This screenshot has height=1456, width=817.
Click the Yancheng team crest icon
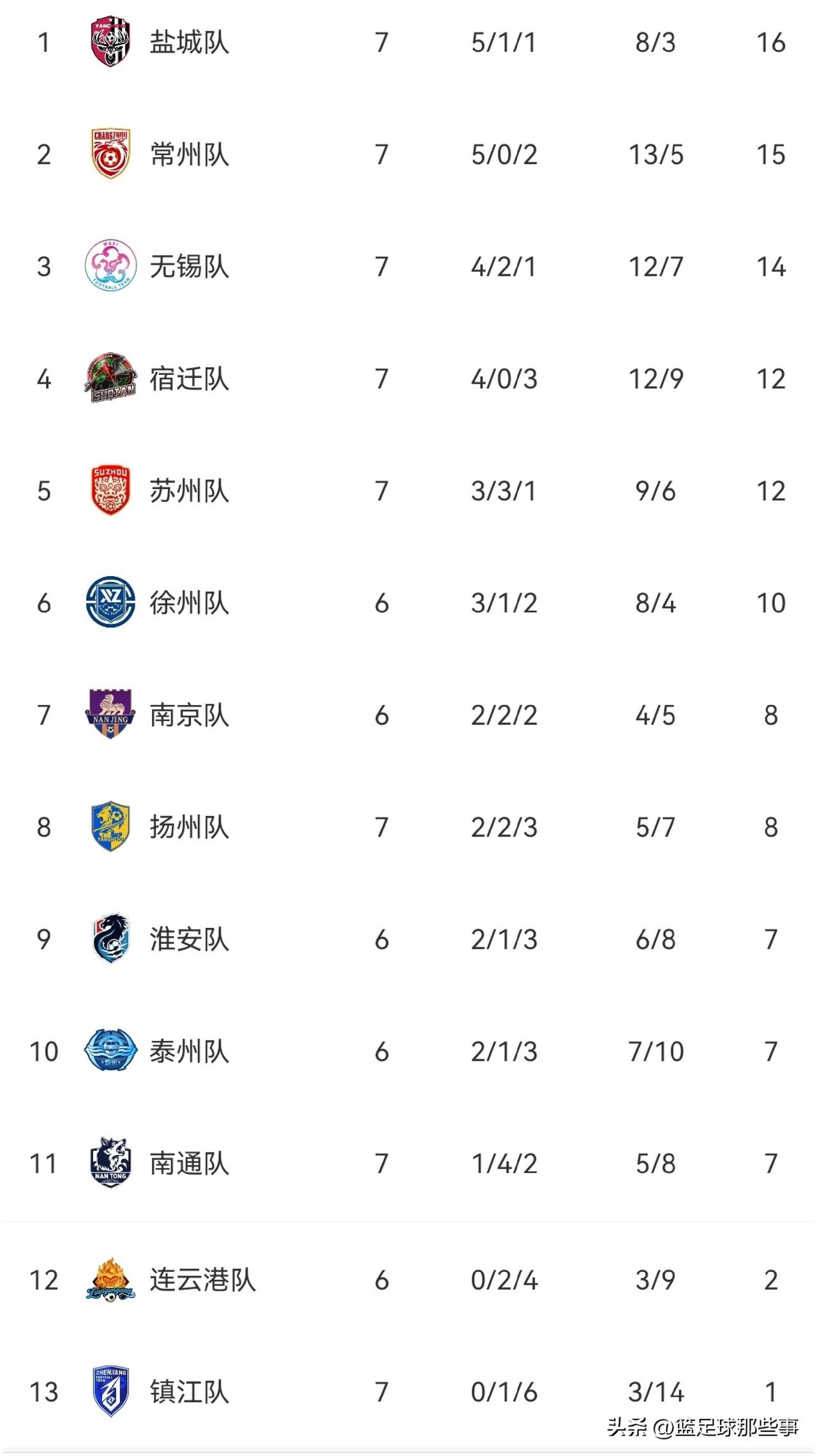click(110, 43)
